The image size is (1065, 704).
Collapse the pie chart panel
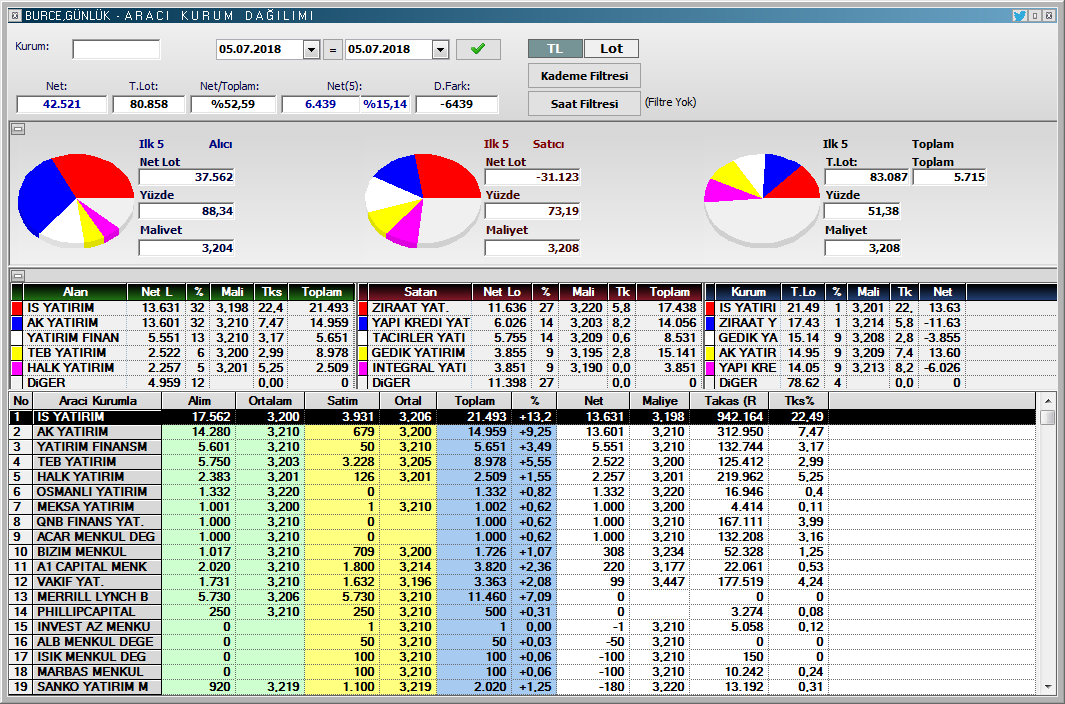(x=18, y=128)
